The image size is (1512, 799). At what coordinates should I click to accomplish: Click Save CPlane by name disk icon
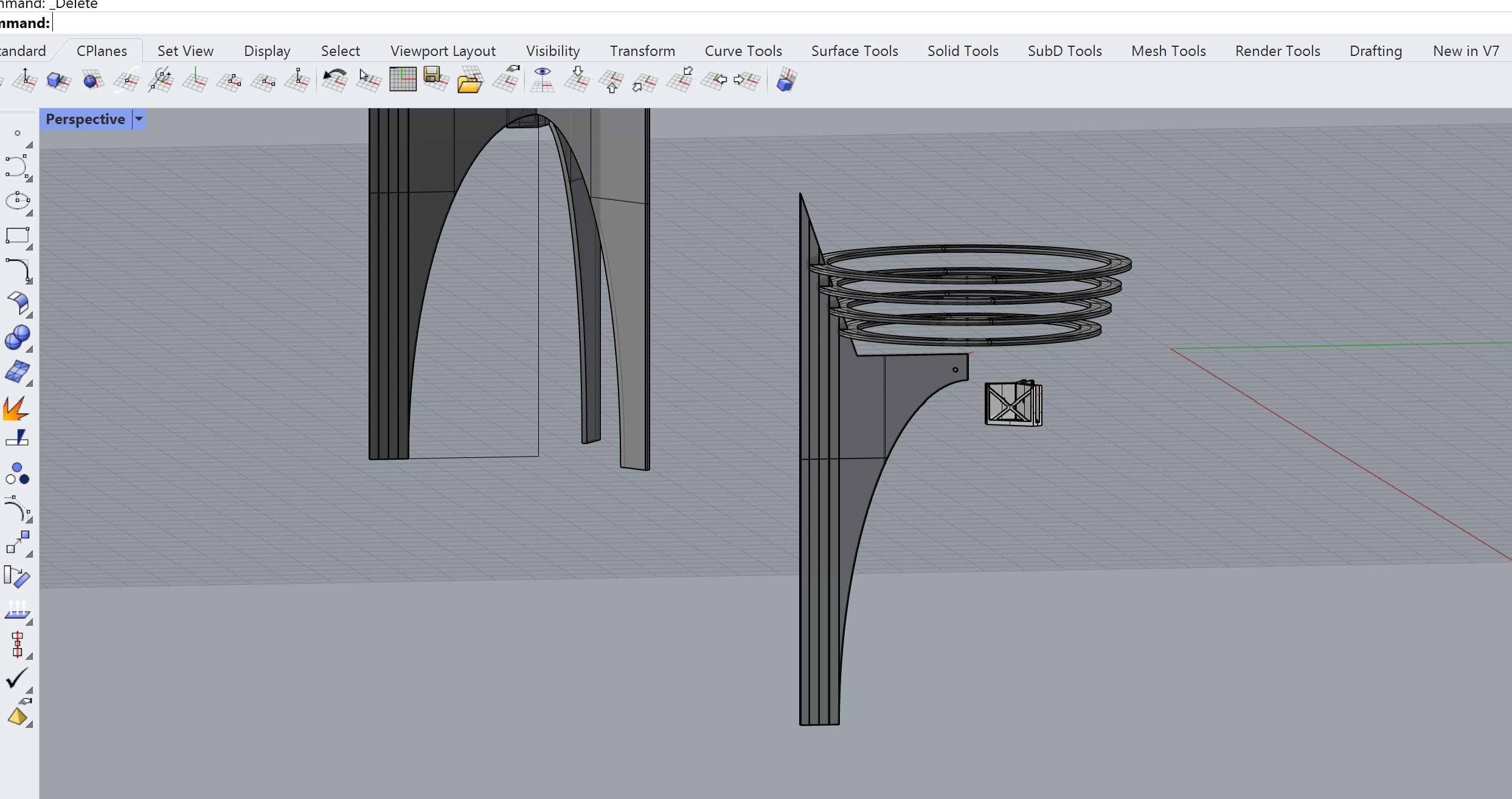click(436, 80)
